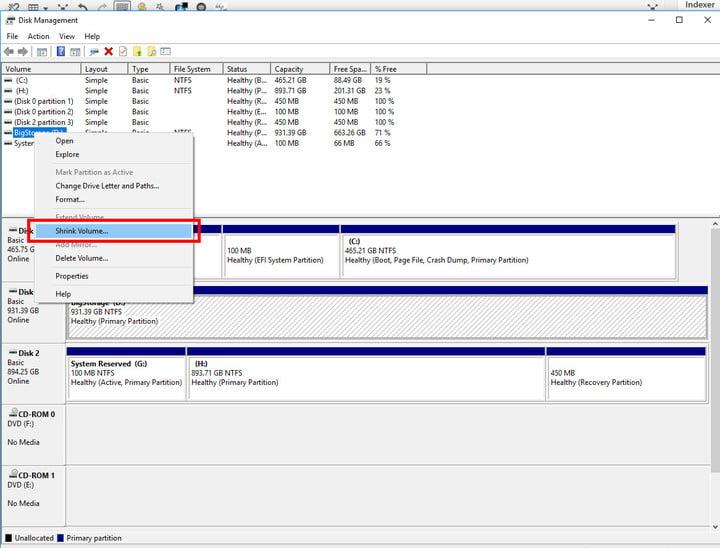Click the Connect/Rescan key toolbar icon
Image resolution: width=720 pixels, height=548 pixels.
(94, 51)
